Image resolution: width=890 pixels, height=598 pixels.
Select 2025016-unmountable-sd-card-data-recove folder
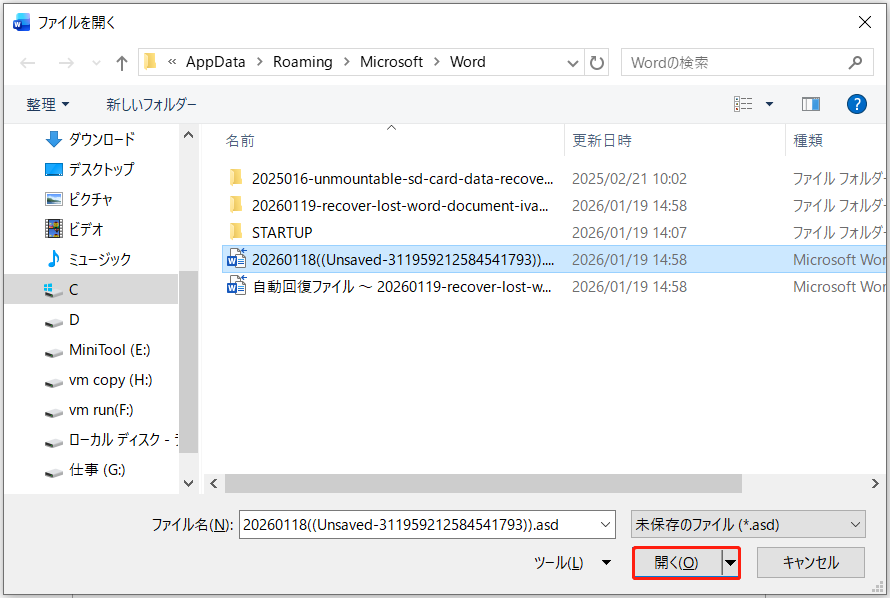pyautogui.click(x=402, y=179)
